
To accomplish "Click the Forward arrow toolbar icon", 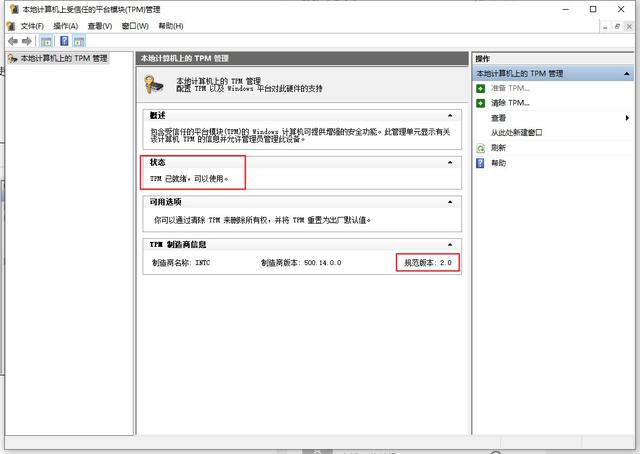I will [27, 41].
